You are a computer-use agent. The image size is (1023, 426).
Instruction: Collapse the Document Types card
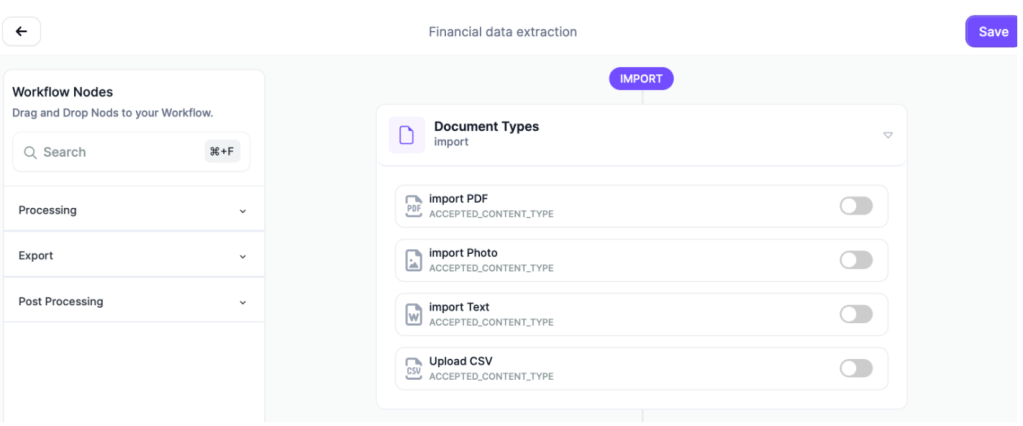click(888, 135)
